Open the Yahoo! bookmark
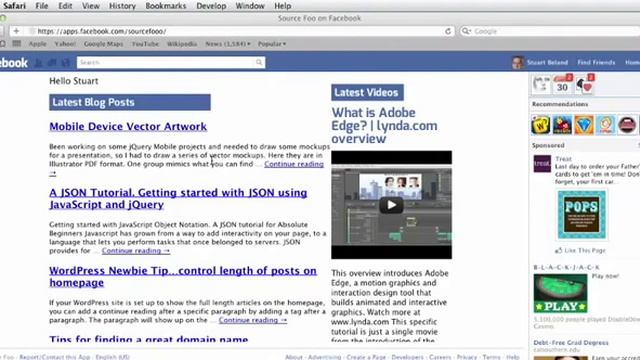This screenshot has height=360, width=640. 65,44
